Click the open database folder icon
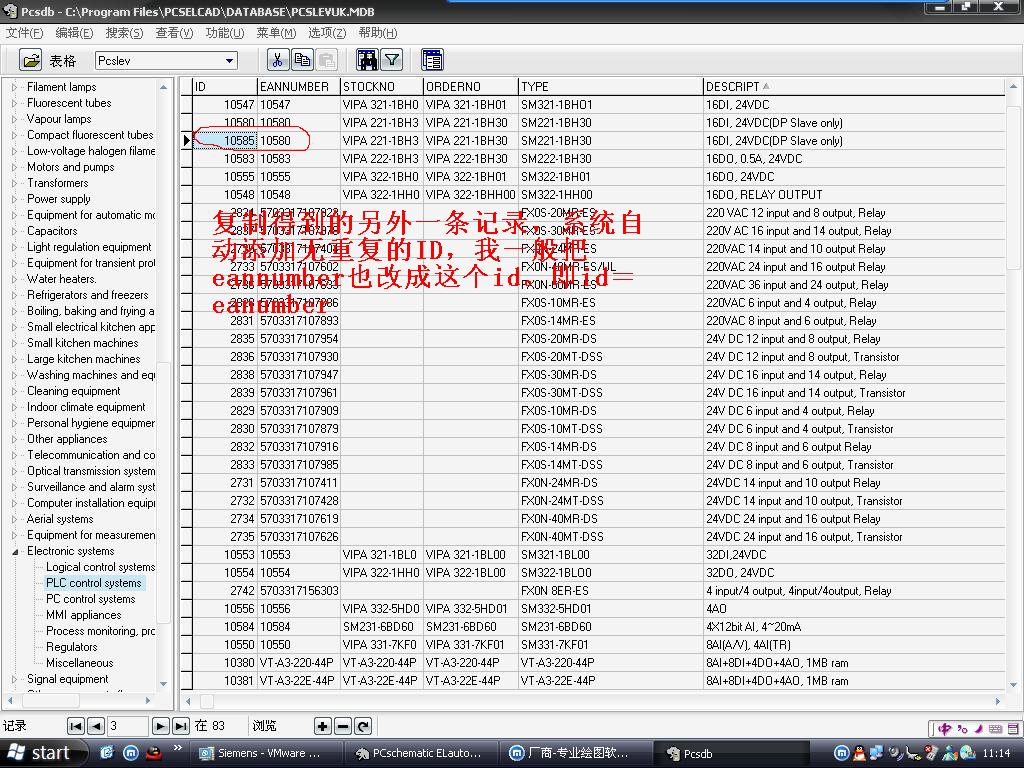 30,61
